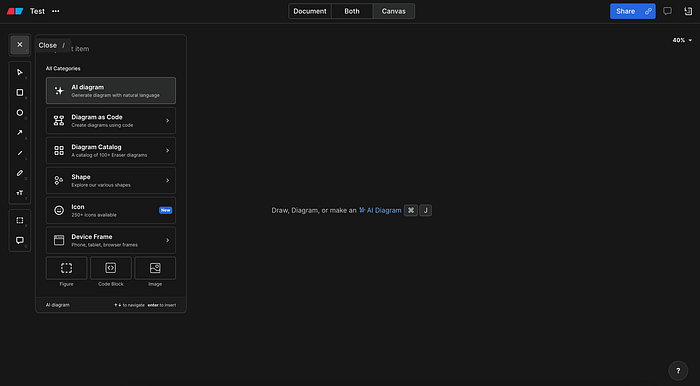Expand Diagram as Code chevron
The width and height of the screenshot is (700, 386).
pyautogui.click(x=167, y=120)
